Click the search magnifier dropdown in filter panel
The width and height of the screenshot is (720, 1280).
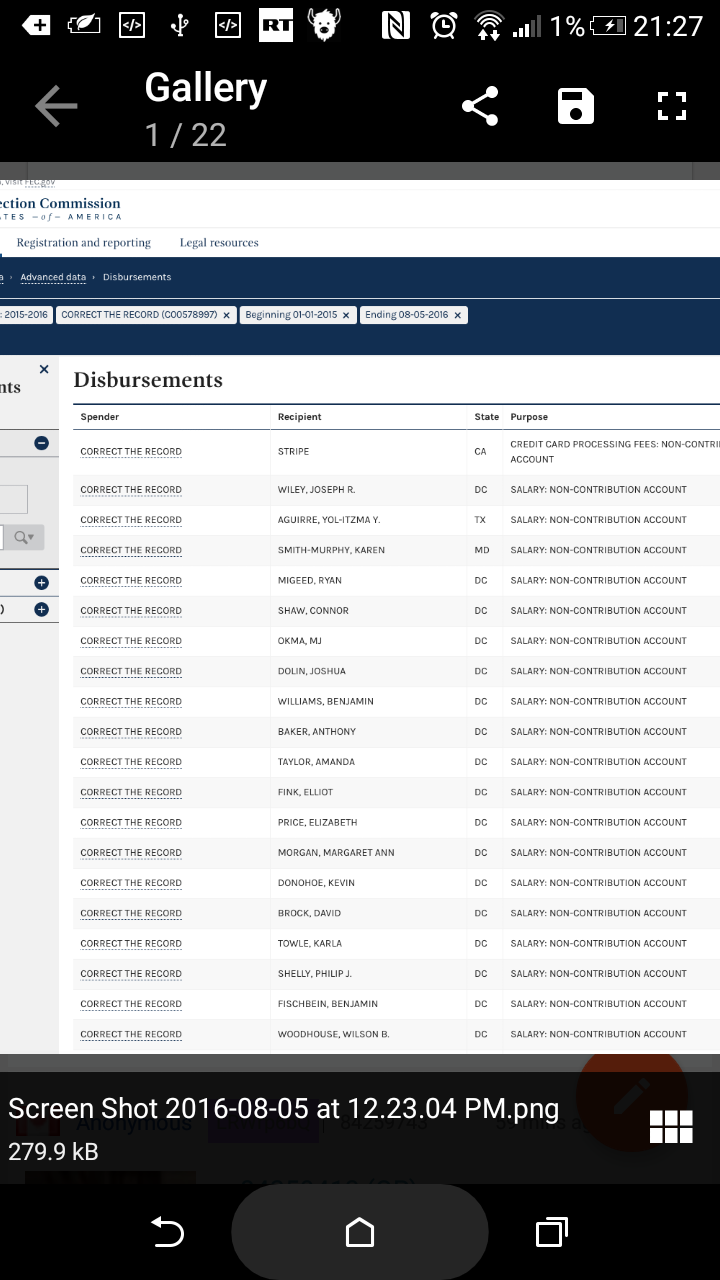click(x=24, y=538)
